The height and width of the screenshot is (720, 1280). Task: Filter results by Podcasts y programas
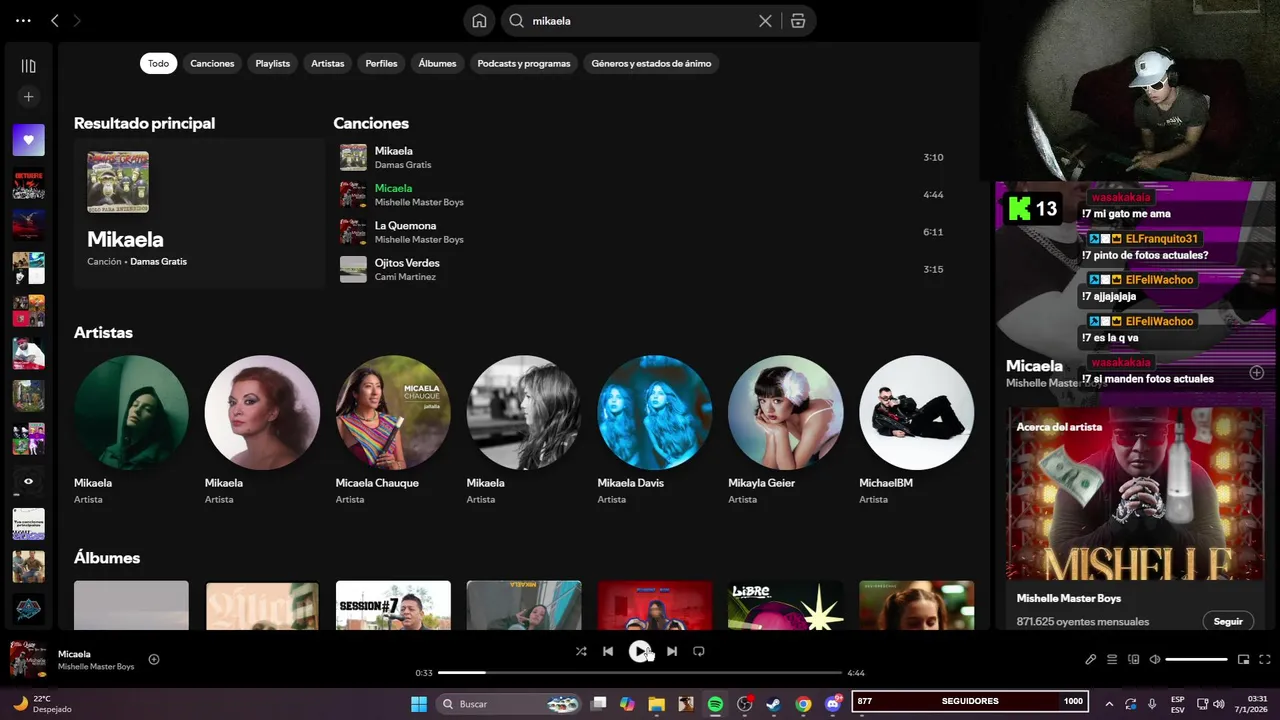click(524, 63)
